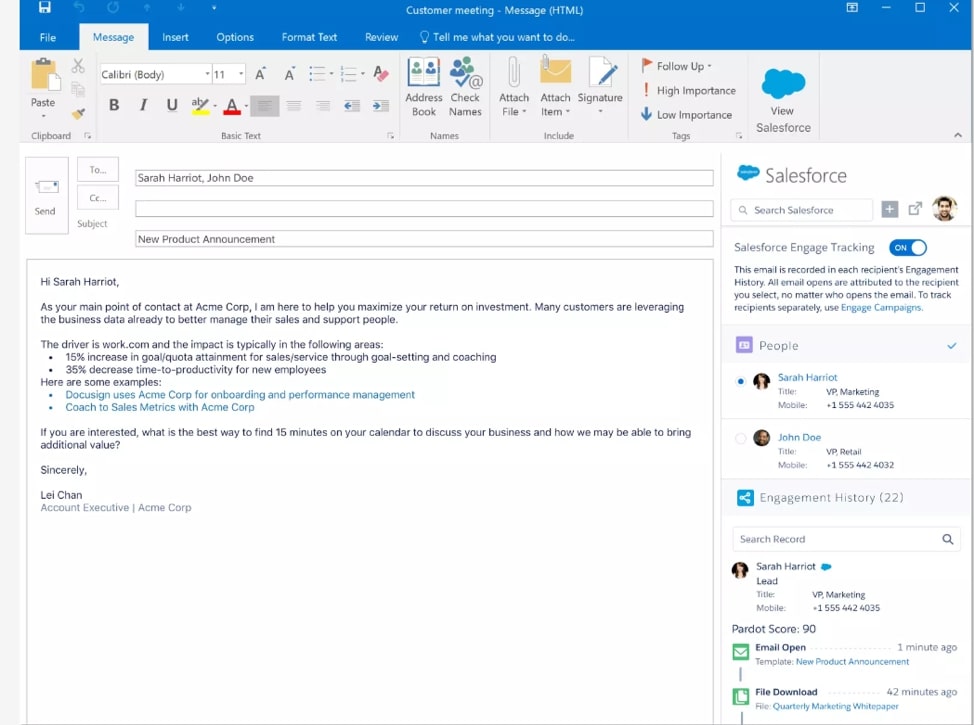
Task: Click the Subject field New Product Announcement
Action: (x=424, y=239)
